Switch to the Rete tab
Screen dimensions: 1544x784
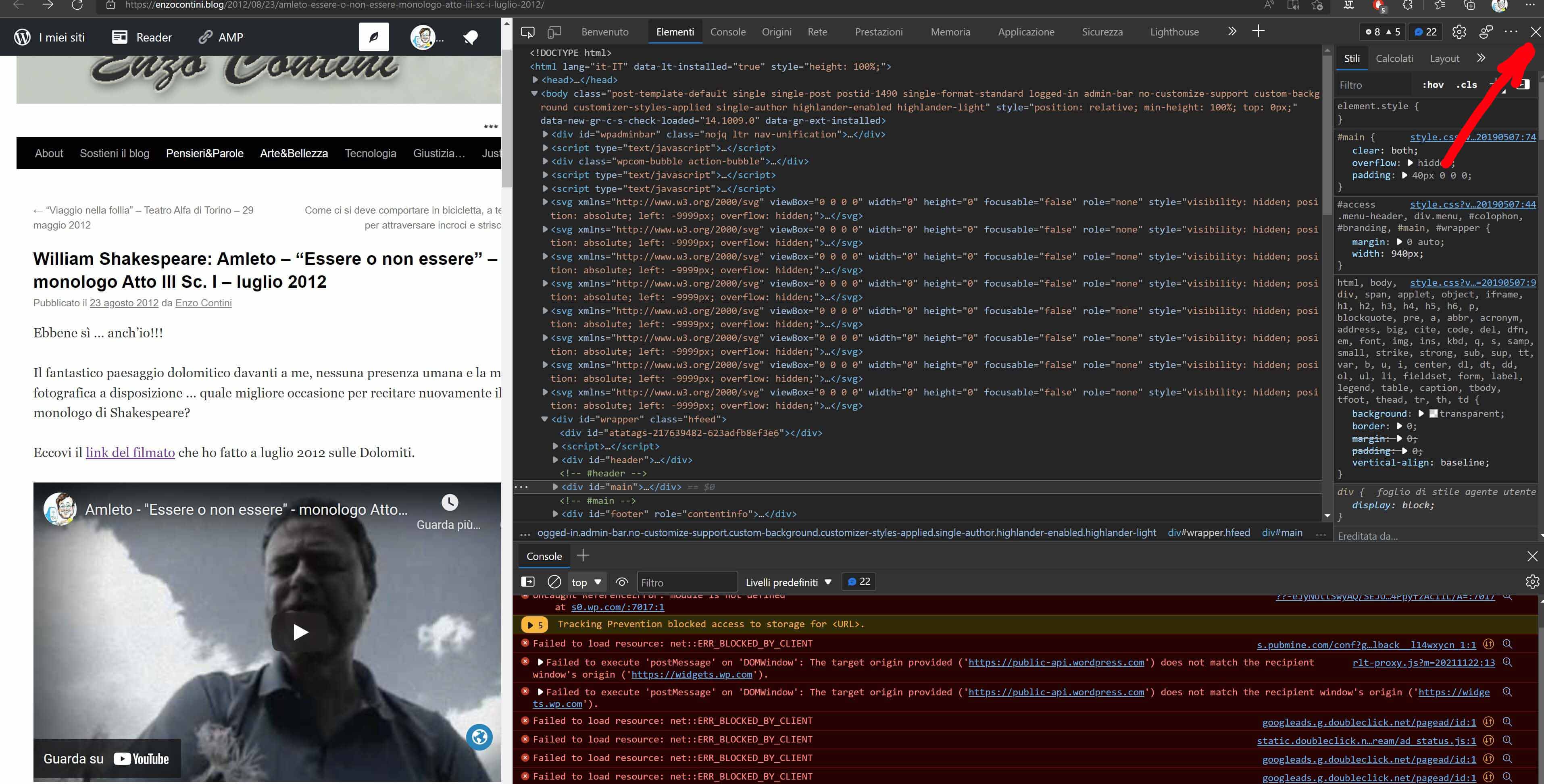coord(817,32)
